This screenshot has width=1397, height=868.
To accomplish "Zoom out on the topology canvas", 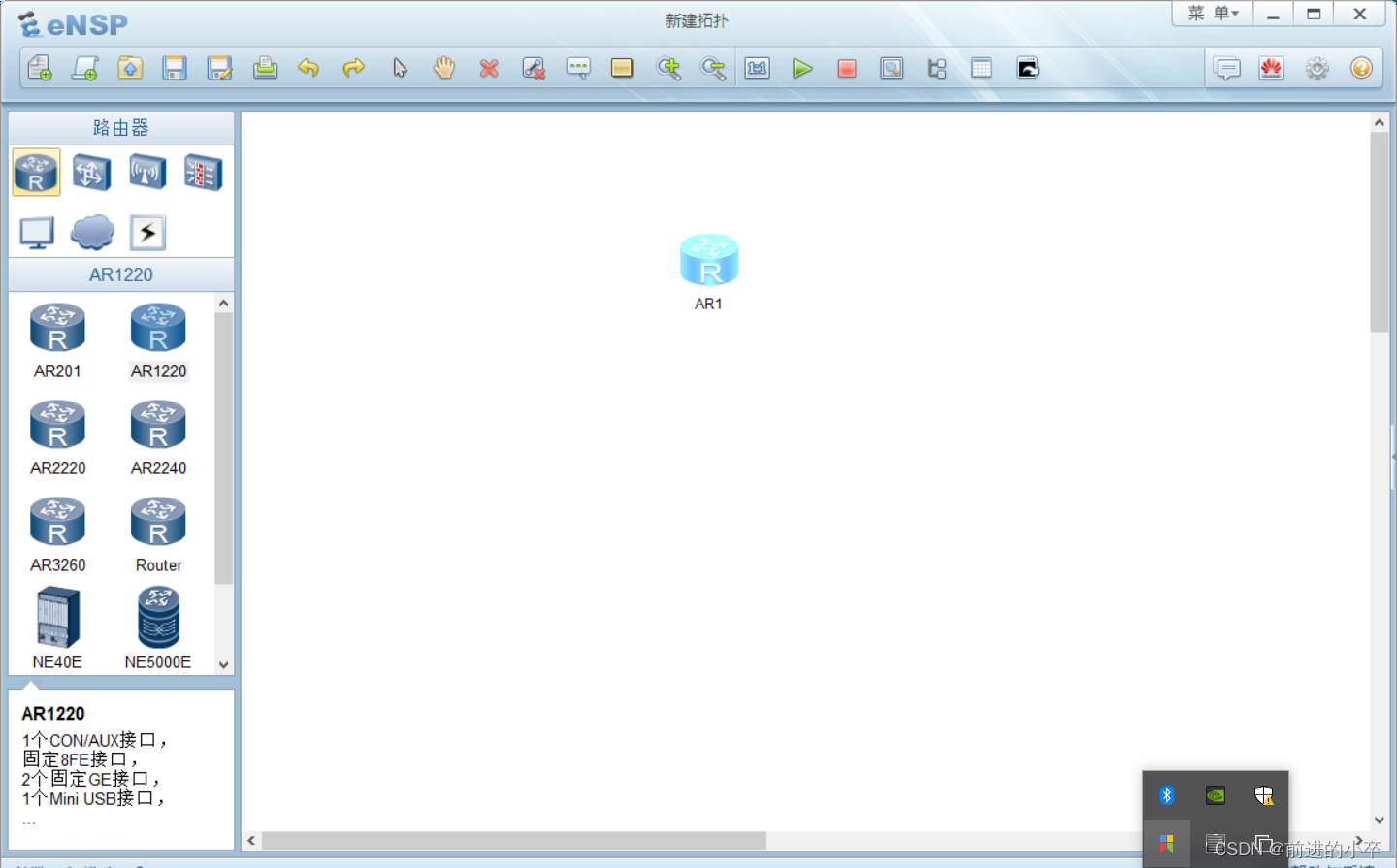I will [713, 68].
